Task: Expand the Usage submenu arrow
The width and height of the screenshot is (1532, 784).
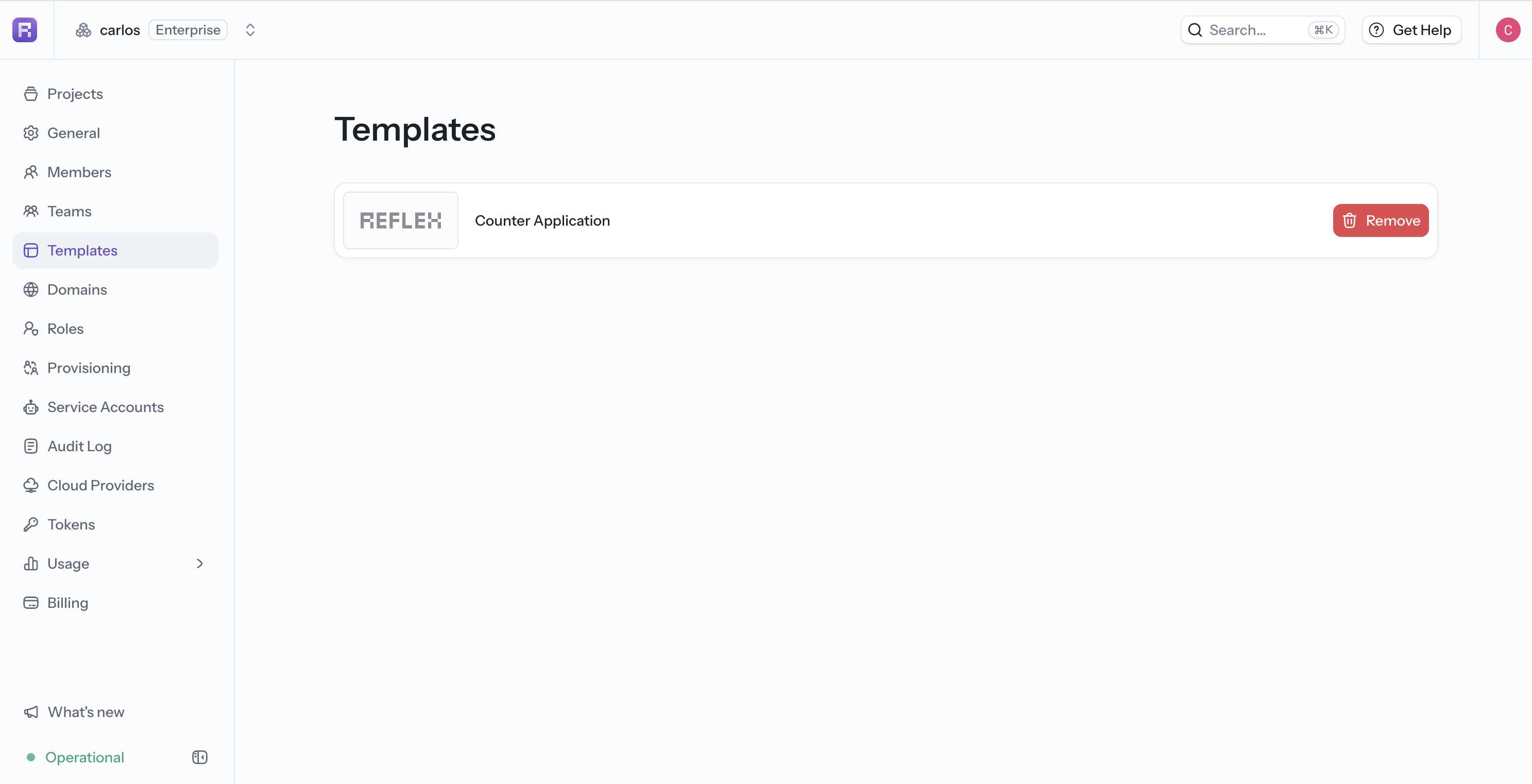Action: pos(200,564)
